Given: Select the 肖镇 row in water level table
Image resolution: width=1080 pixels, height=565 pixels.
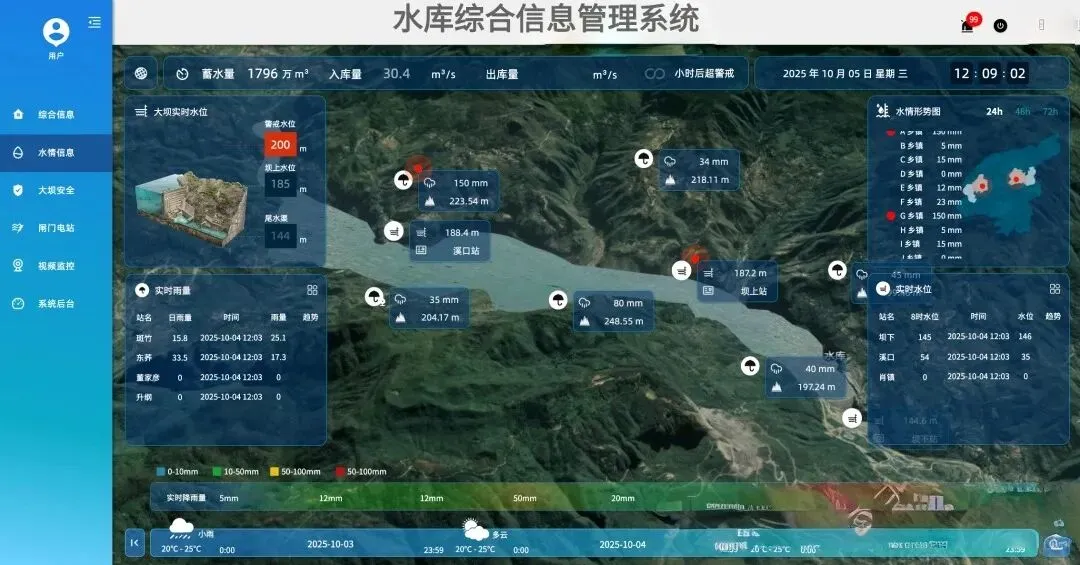Looking at the screenshot, I should (x=969, y=376).
